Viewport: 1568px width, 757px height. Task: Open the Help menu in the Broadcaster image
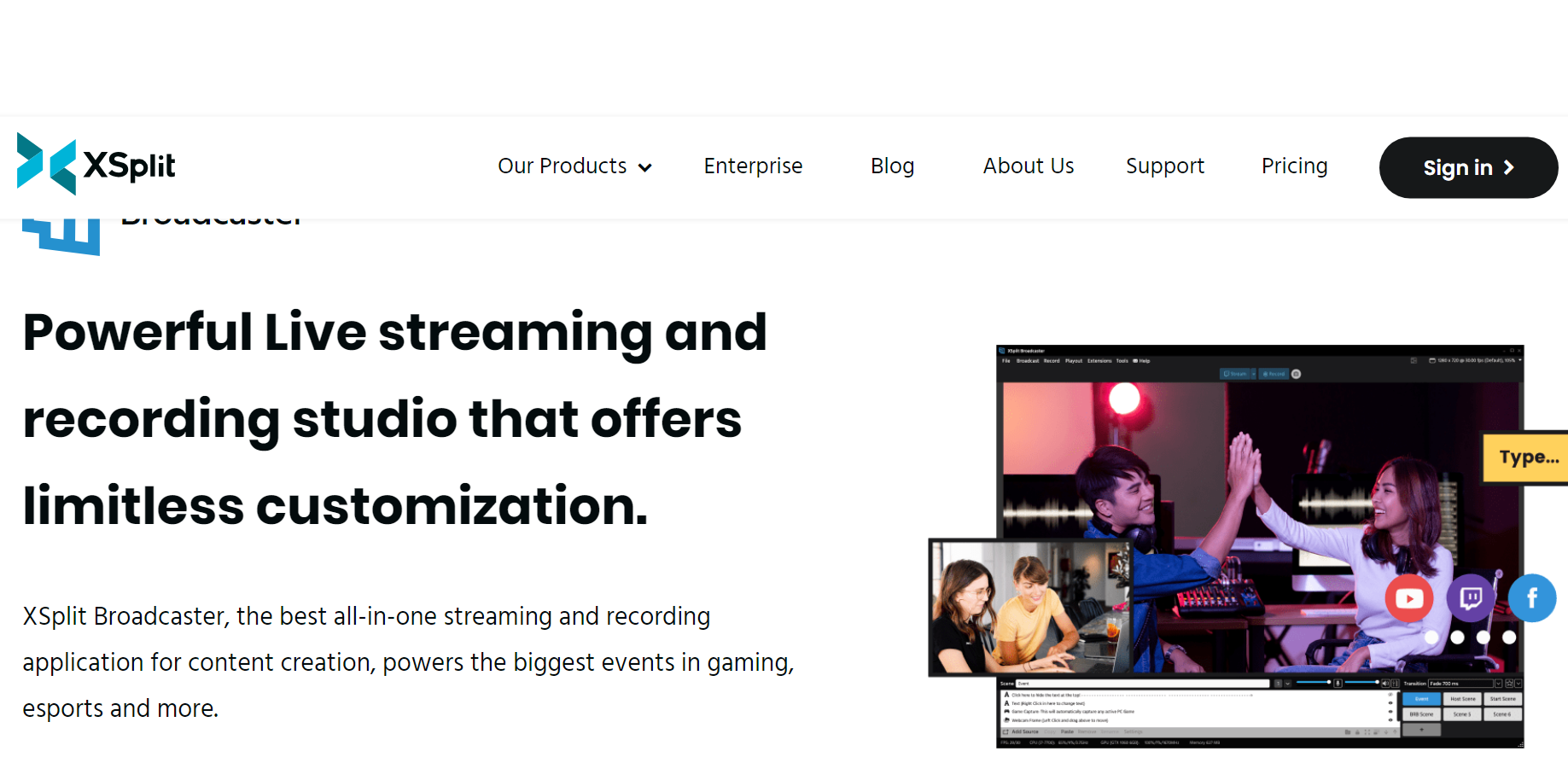pos(1141,361)
